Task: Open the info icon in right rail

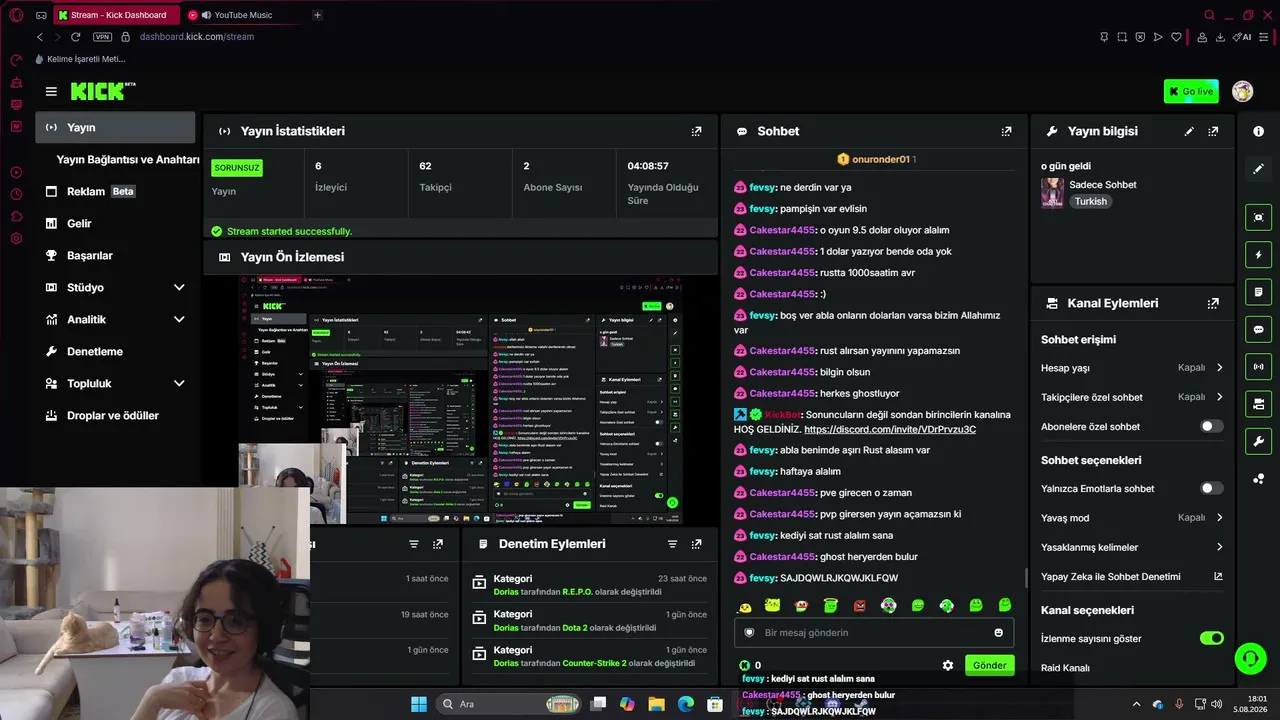Action: click(1258, 131)
